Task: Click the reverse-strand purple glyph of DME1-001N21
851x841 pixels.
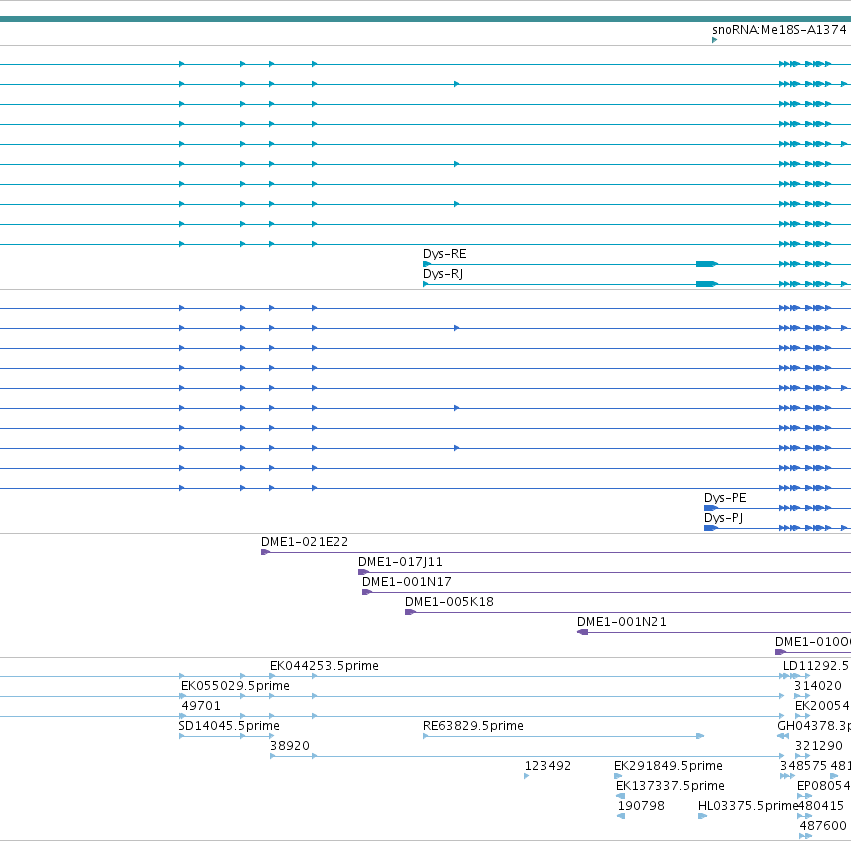Action: pyautogui.click(x=582, y=633)
